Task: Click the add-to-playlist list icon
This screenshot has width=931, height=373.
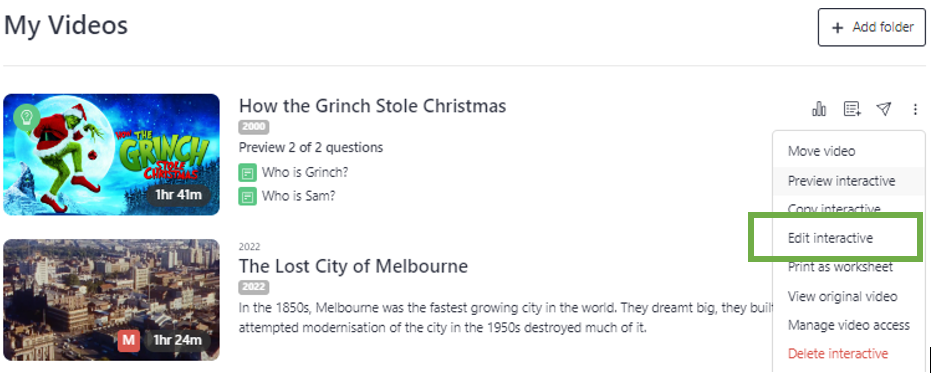Action: tap(852, 109)
